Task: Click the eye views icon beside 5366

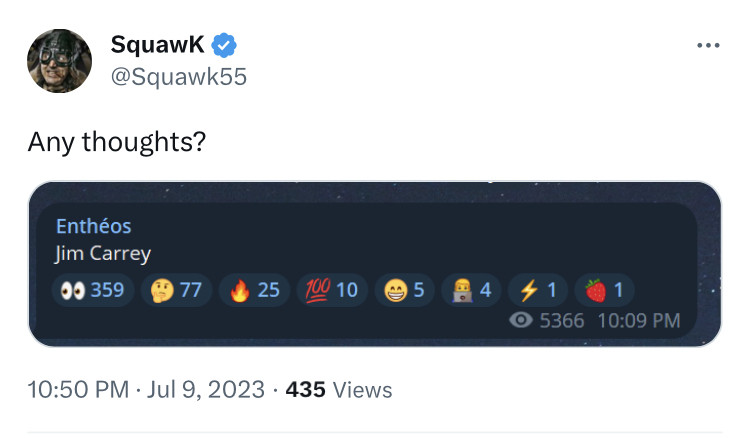Action: pyautogui.click(x=520, y=321)
